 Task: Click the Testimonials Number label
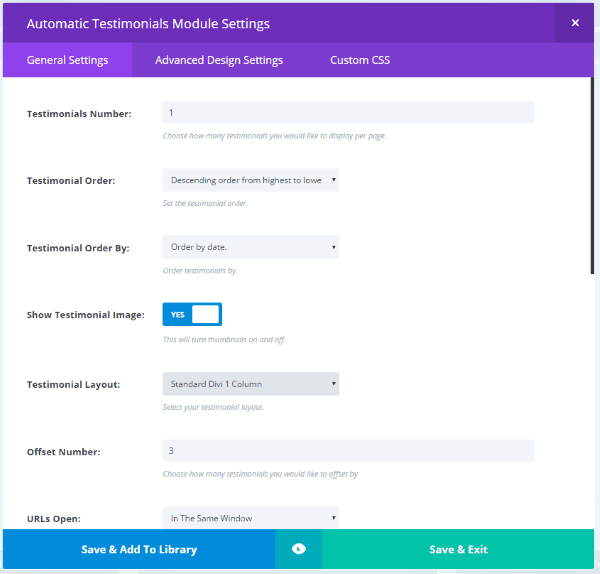click(79, 114)
